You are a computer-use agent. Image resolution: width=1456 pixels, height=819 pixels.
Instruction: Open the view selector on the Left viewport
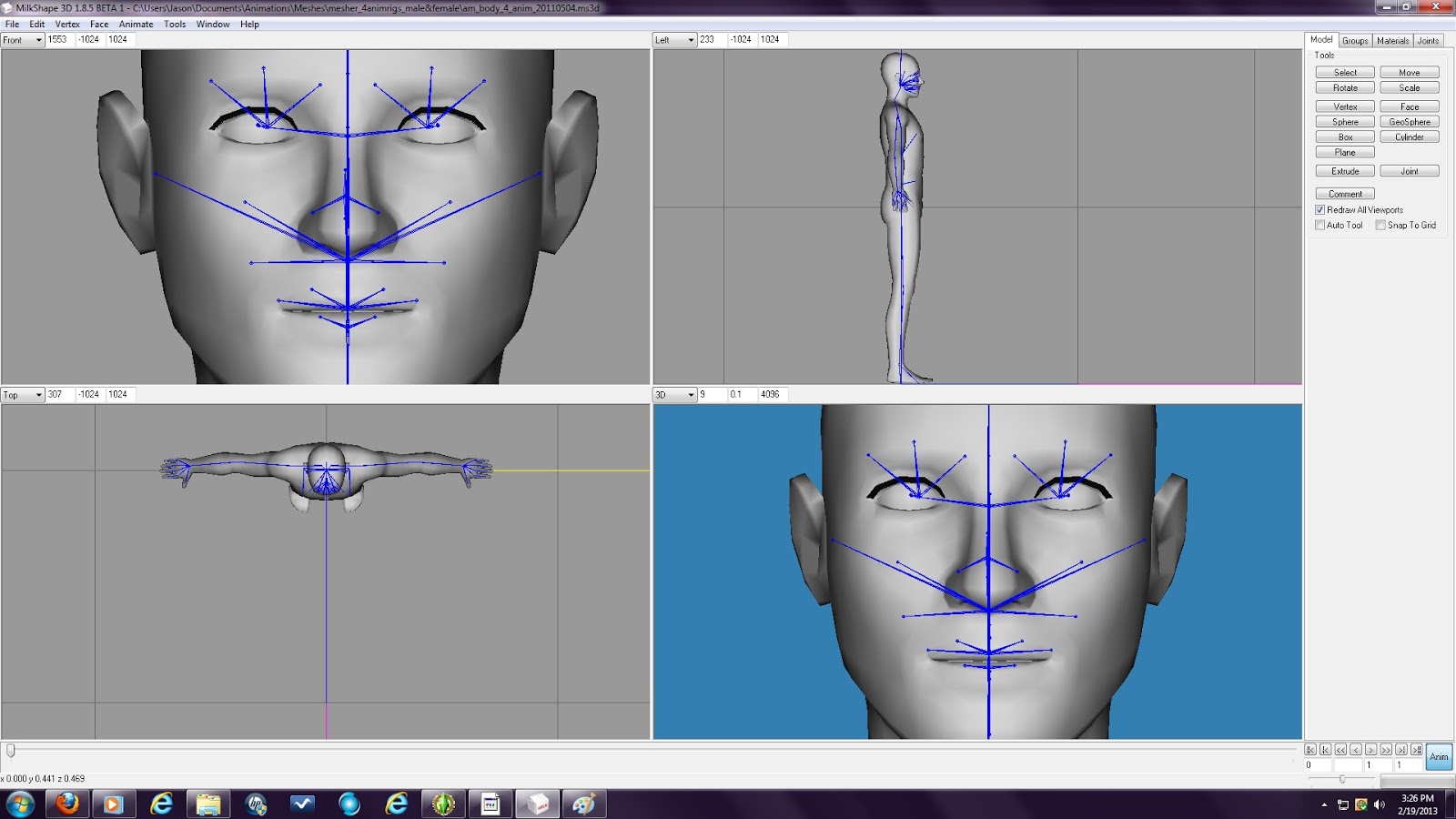coord(689,39)
